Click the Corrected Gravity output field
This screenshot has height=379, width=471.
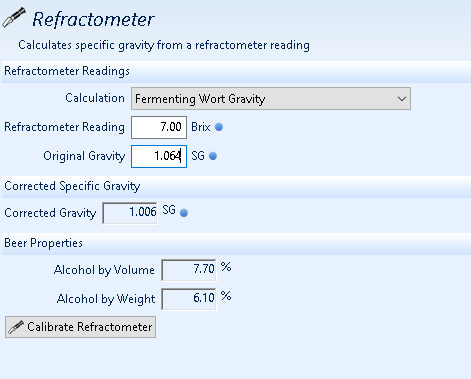(x=130, y=213)
